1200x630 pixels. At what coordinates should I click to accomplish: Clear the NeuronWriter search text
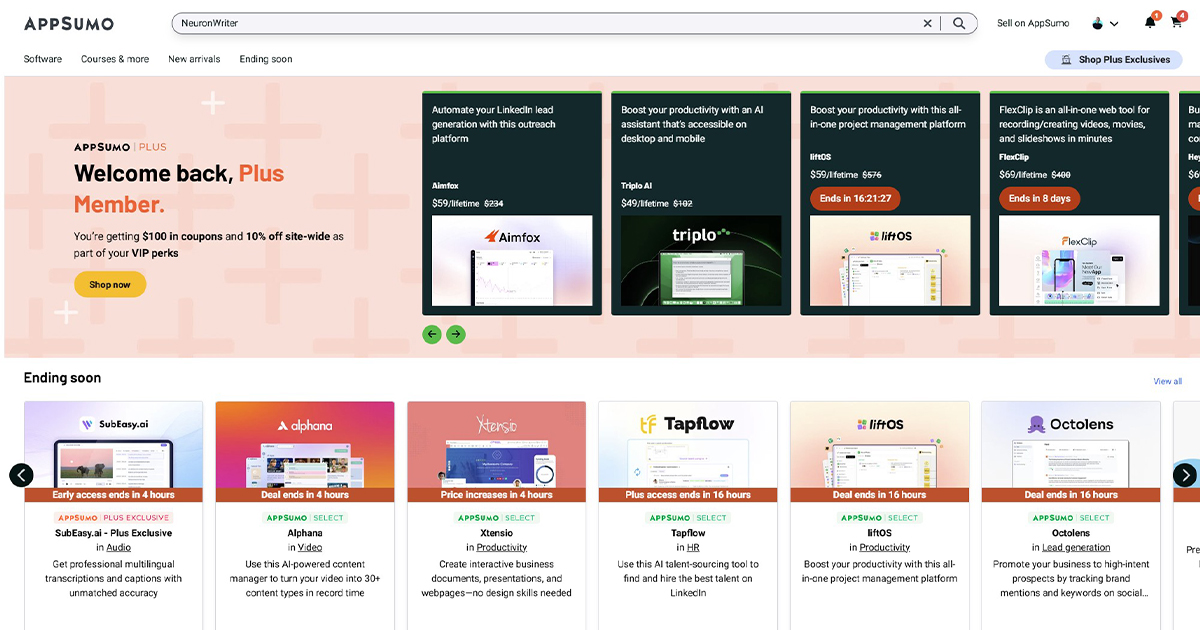pyautogui.click(x=927, y=23)
